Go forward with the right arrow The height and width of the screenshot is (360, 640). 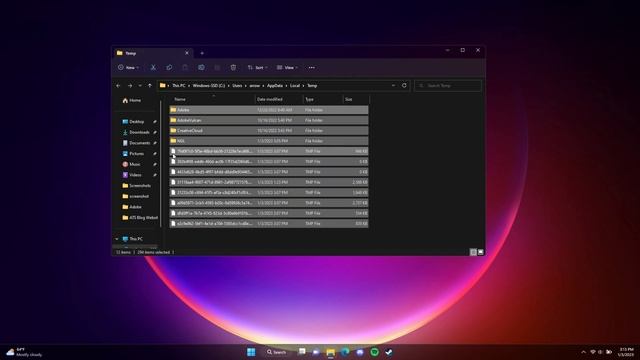[130, 86]
